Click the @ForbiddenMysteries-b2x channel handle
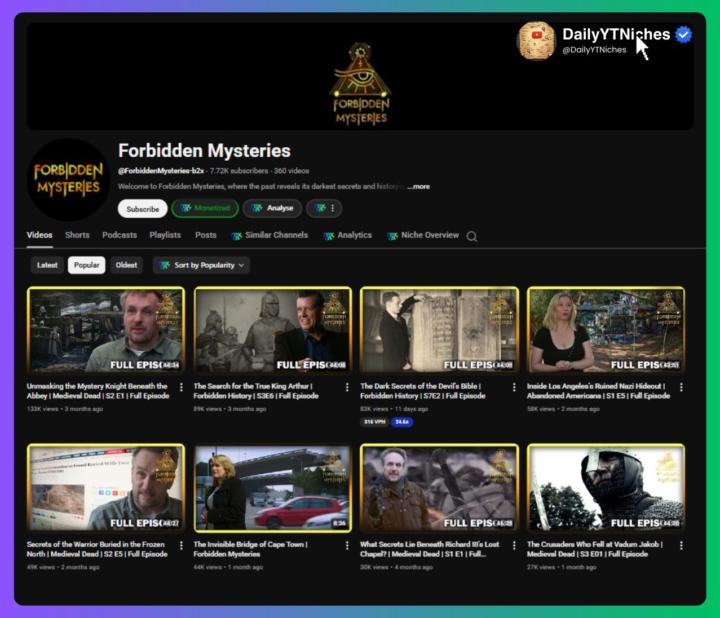720x618 pixels. point(161,171)
